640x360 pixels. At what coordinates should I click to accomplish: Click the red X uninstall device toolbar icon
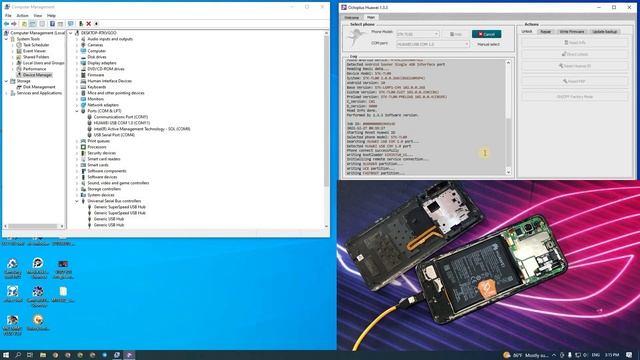89,24
